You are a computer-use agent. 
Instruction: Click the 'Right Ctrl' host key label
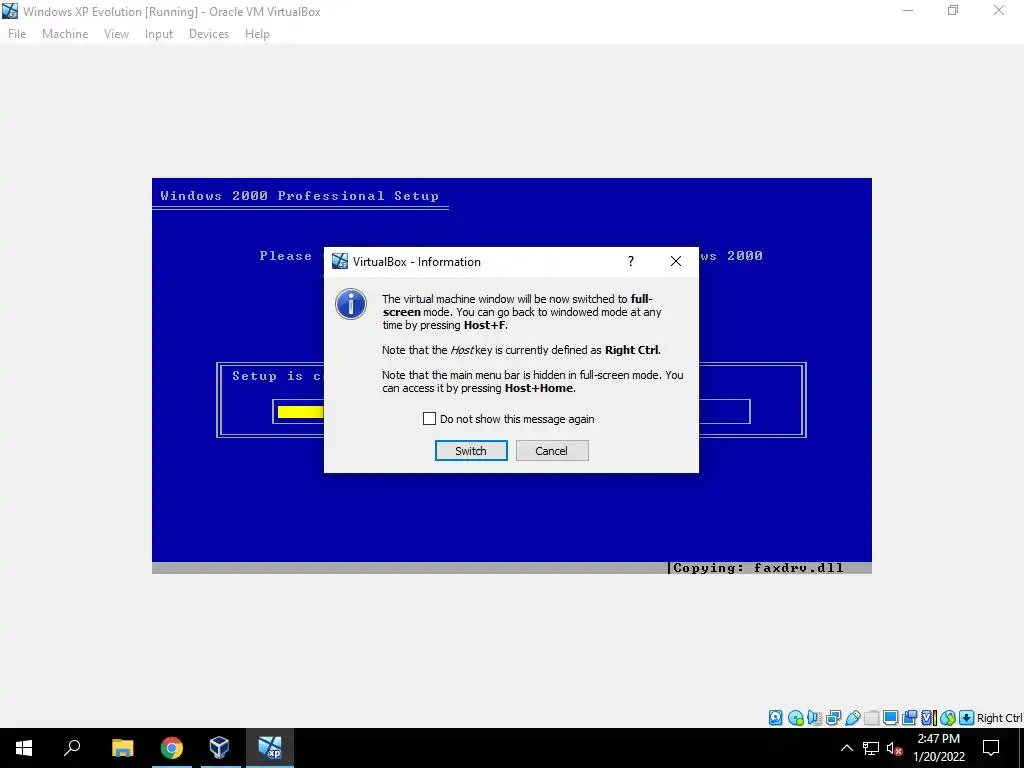[x=999, y=718]
